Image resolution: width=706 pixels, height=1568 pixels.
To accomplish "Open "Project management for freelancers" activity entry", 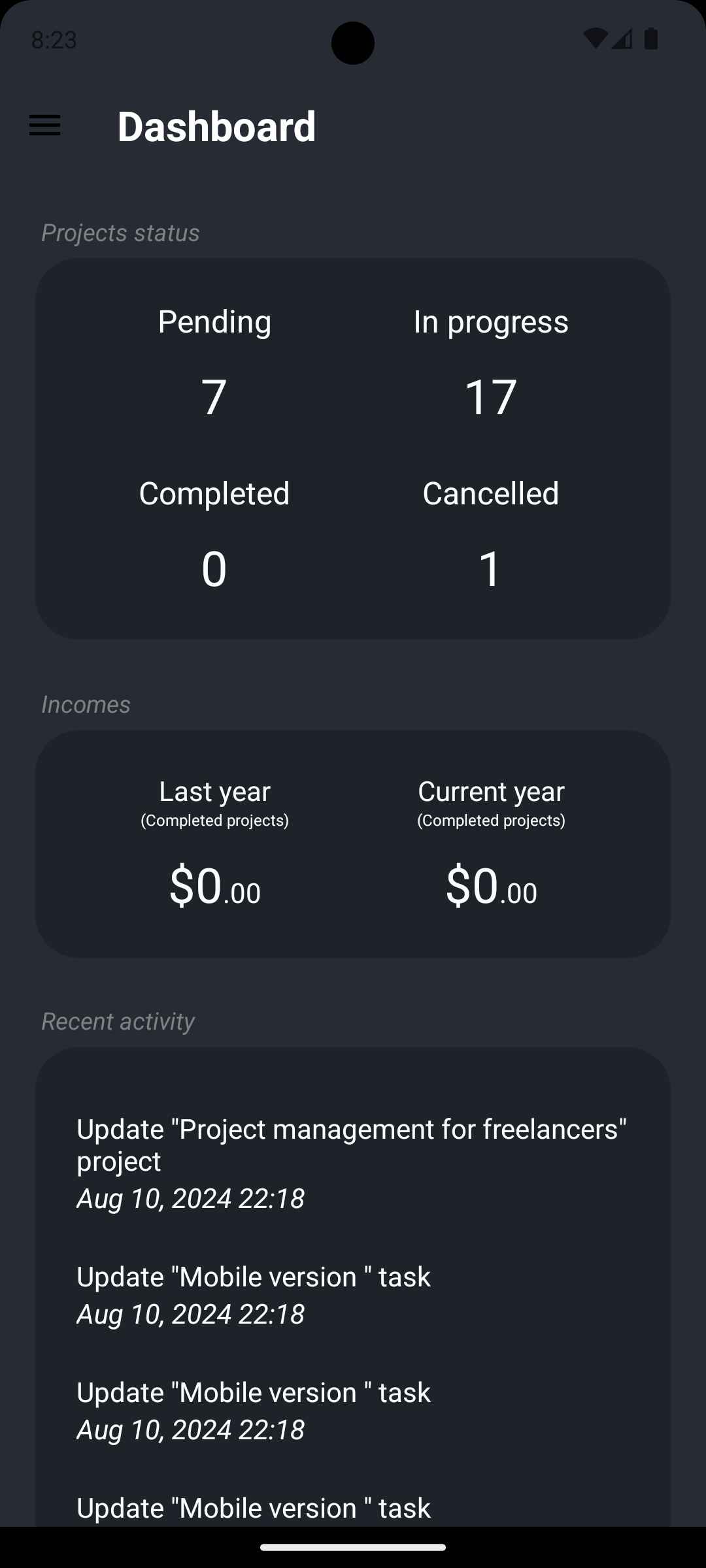I will coord(352,1163).
